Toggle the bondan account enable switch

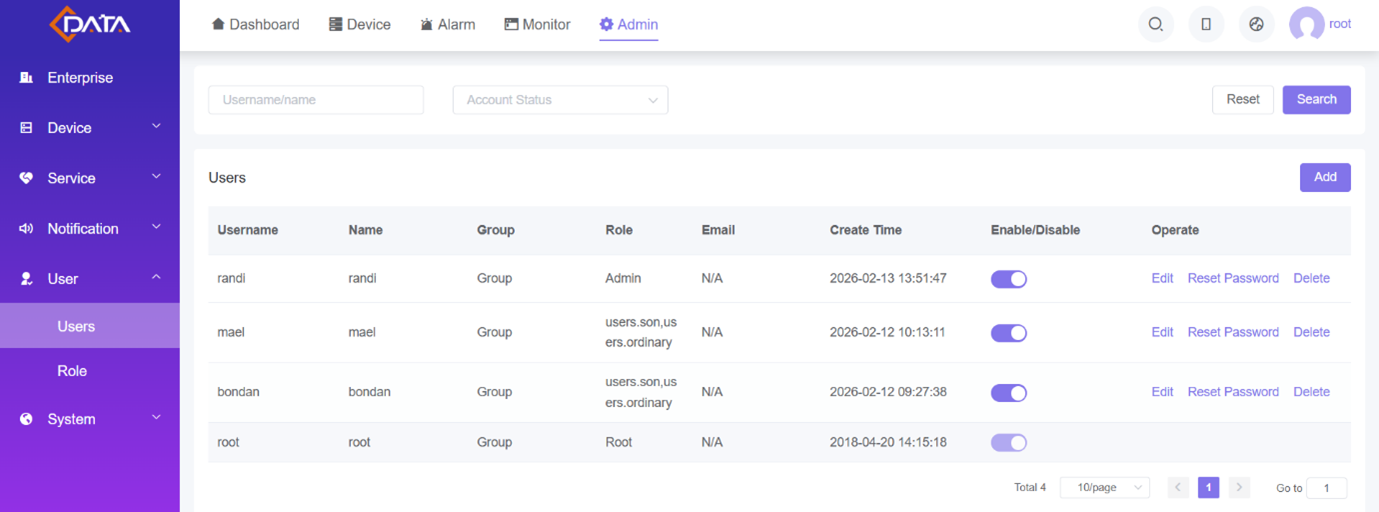tap(1008, 393)
